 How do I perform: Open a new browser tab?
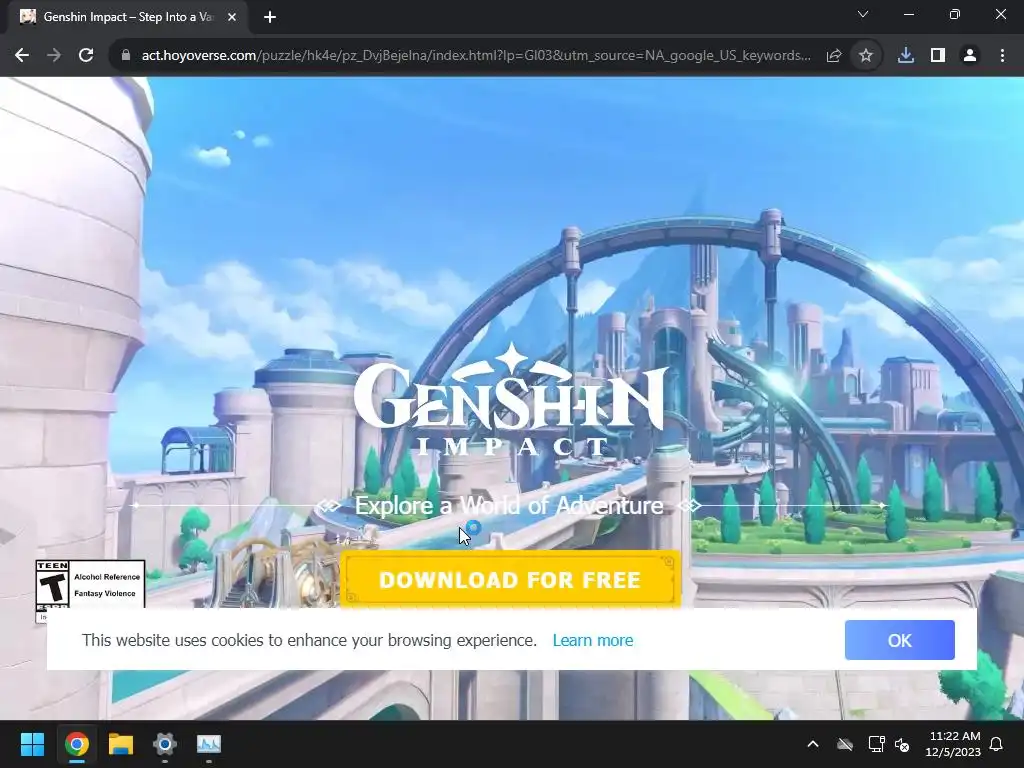point(270,18)
